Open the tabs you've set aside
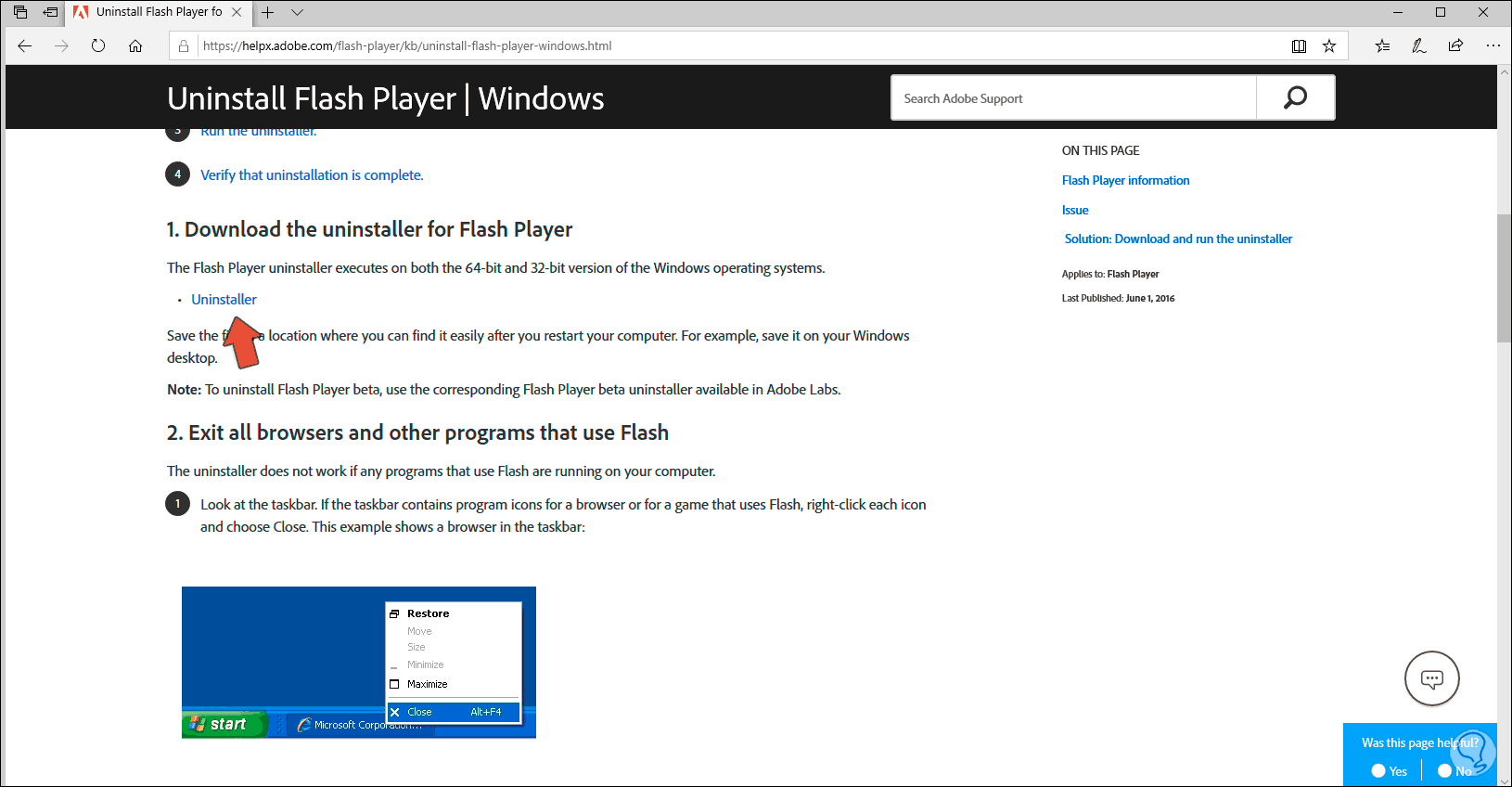 pyautogui.click(x=20, y=12)
